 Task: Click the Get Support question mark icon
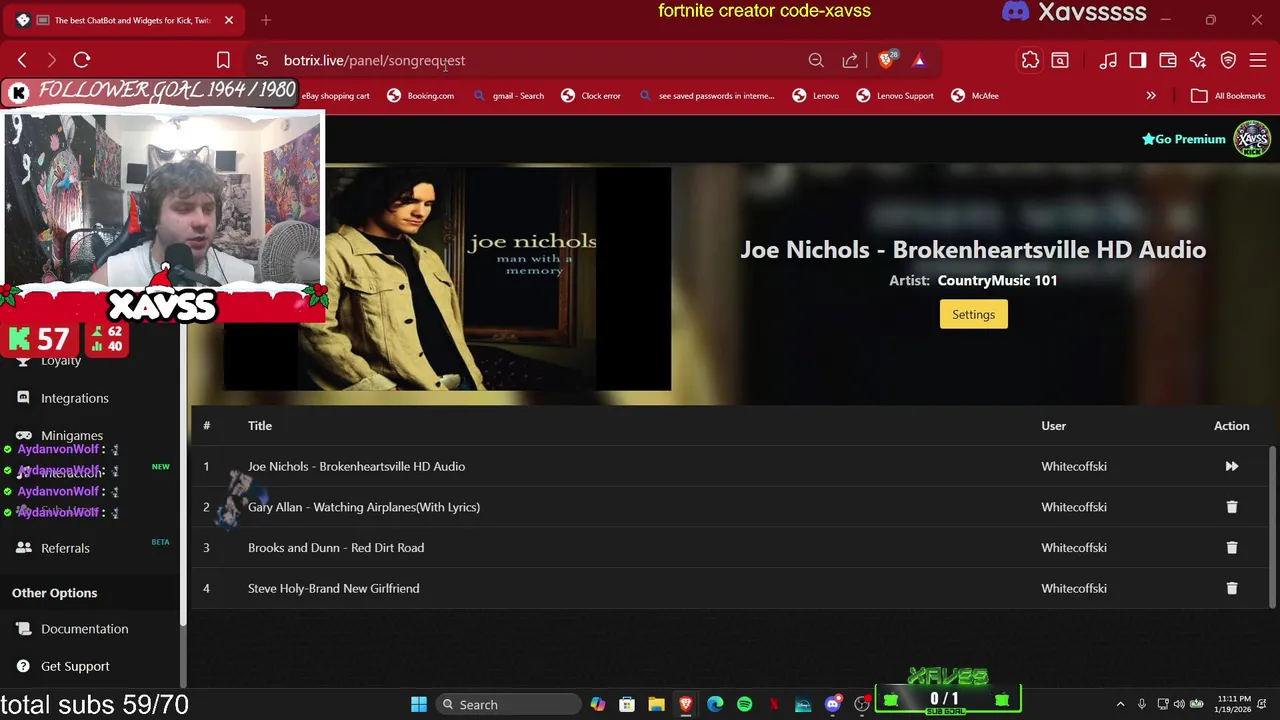pos(23,666)
